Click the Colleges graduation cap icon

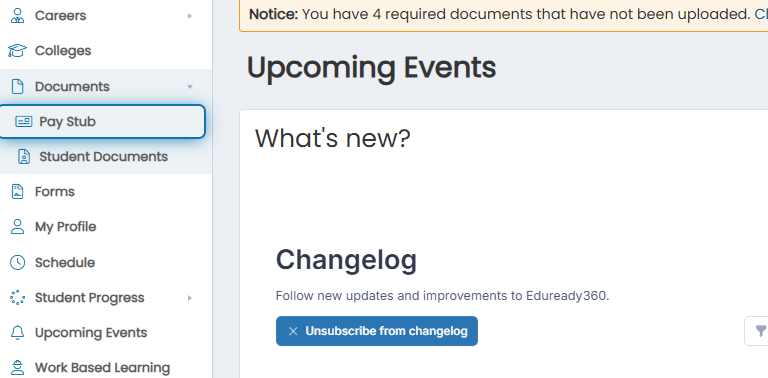click(x=17, y=51)
